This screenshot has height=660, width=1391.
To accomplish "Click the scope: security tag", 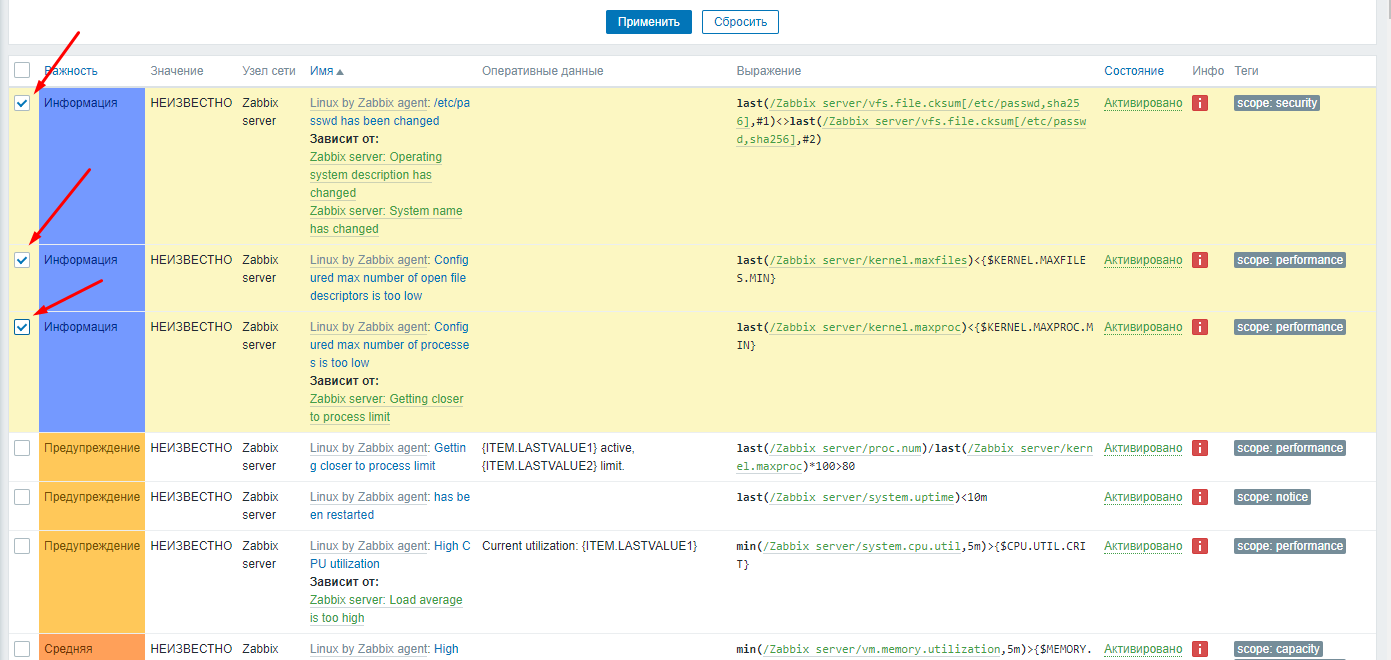I will [x=1276, y=103].
